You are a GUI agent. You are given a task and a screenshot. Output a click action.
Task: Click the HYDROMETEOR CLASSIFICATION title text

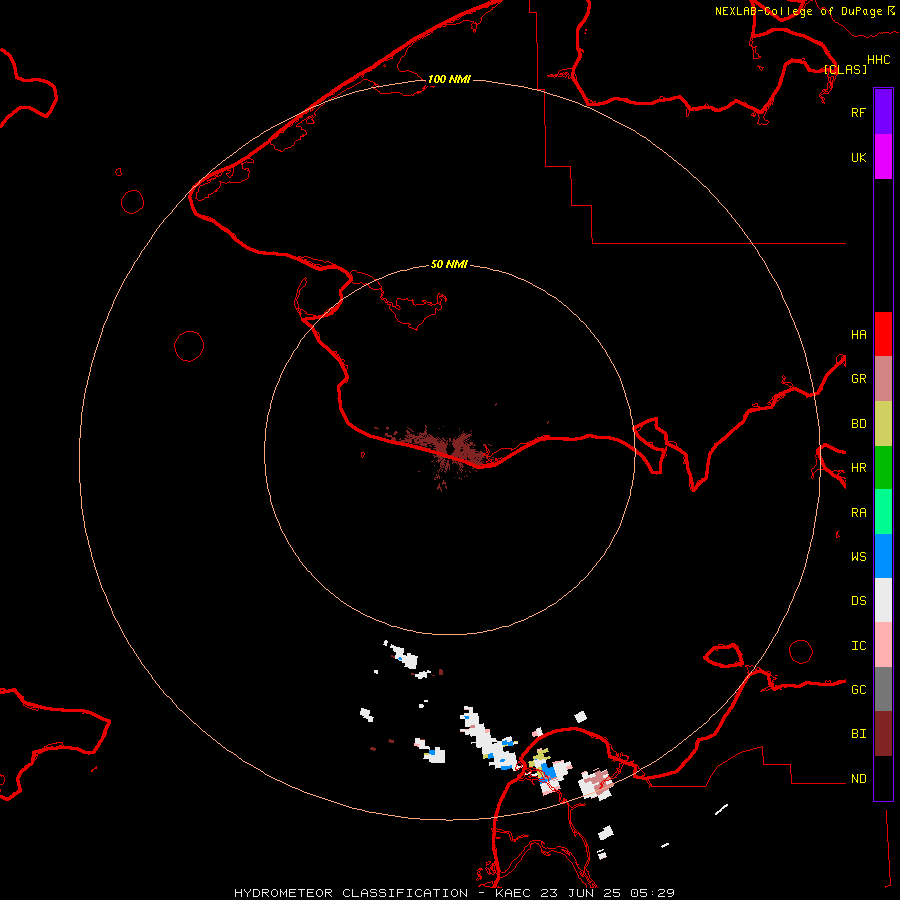point(351,893)
